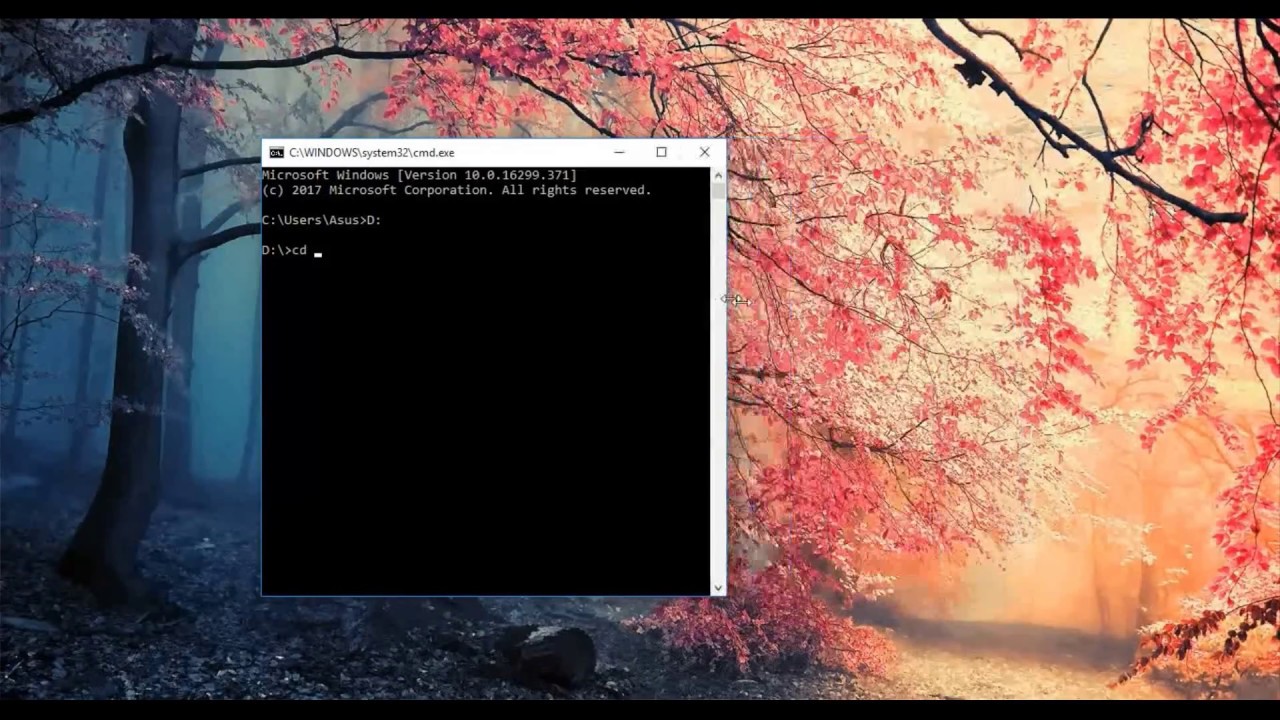Click the C:\WINDOWS\system32\cmd.exe title text
1280x720 pixels.
click(x=371, y=153)
